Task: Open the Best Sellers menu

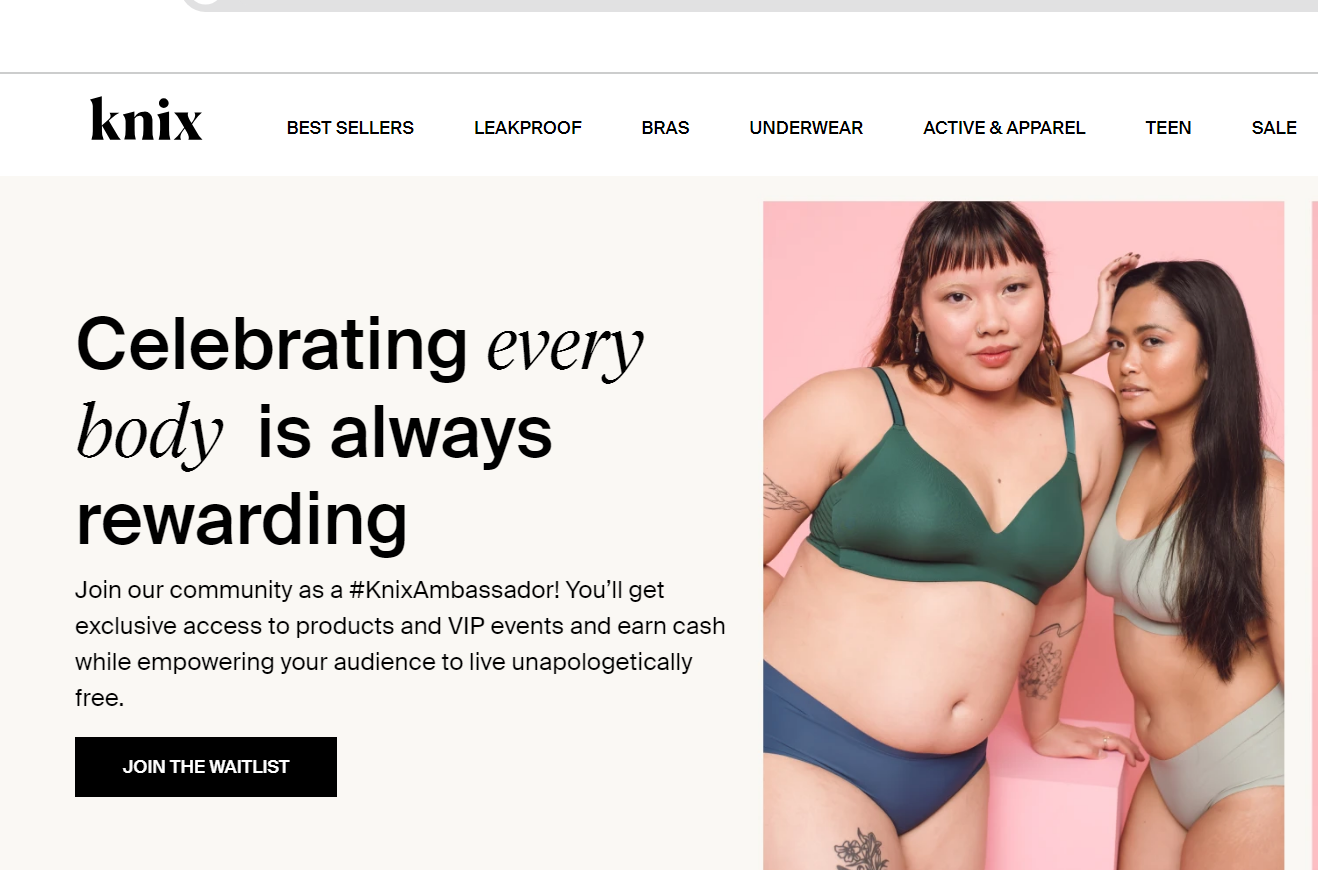Action: 350,128
